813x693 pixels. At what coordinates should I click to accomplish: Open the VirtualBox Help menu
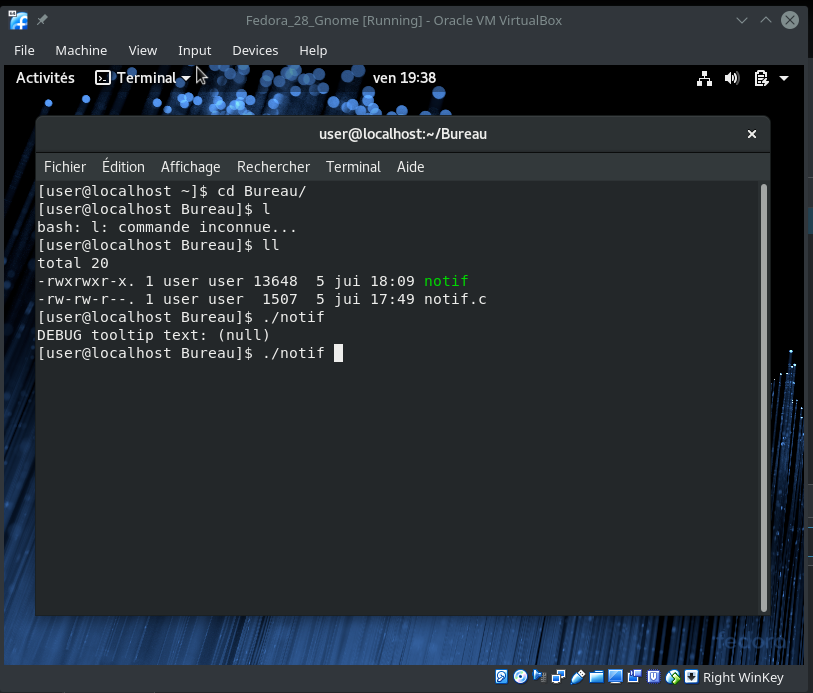tap(313, 50)
